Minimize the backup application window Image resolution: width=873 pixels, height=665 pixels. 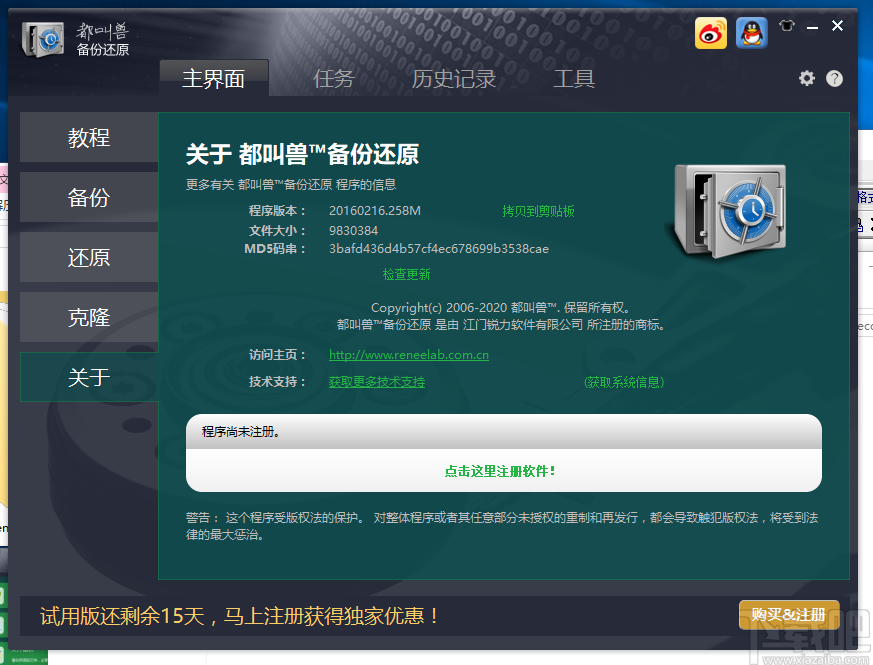pos(812,26)
